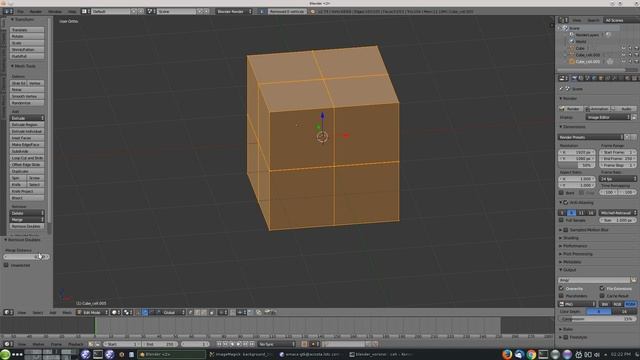Open the Edit Mode selector

(92, 312)
